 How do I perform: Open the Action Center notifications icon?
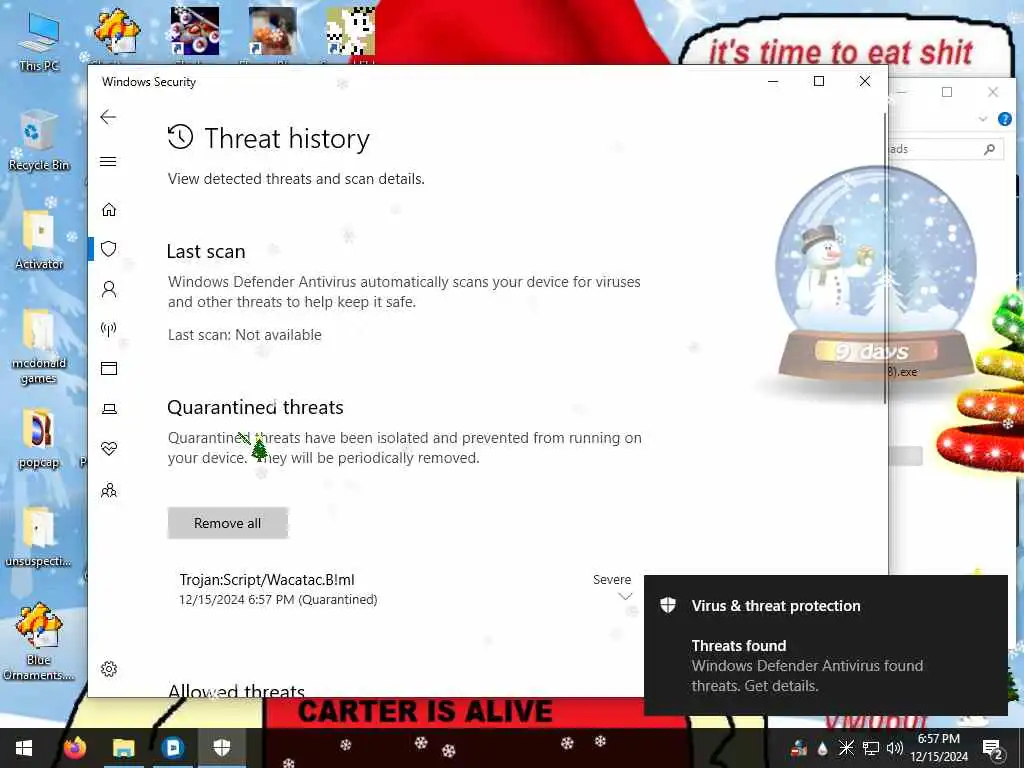[992, 748]
